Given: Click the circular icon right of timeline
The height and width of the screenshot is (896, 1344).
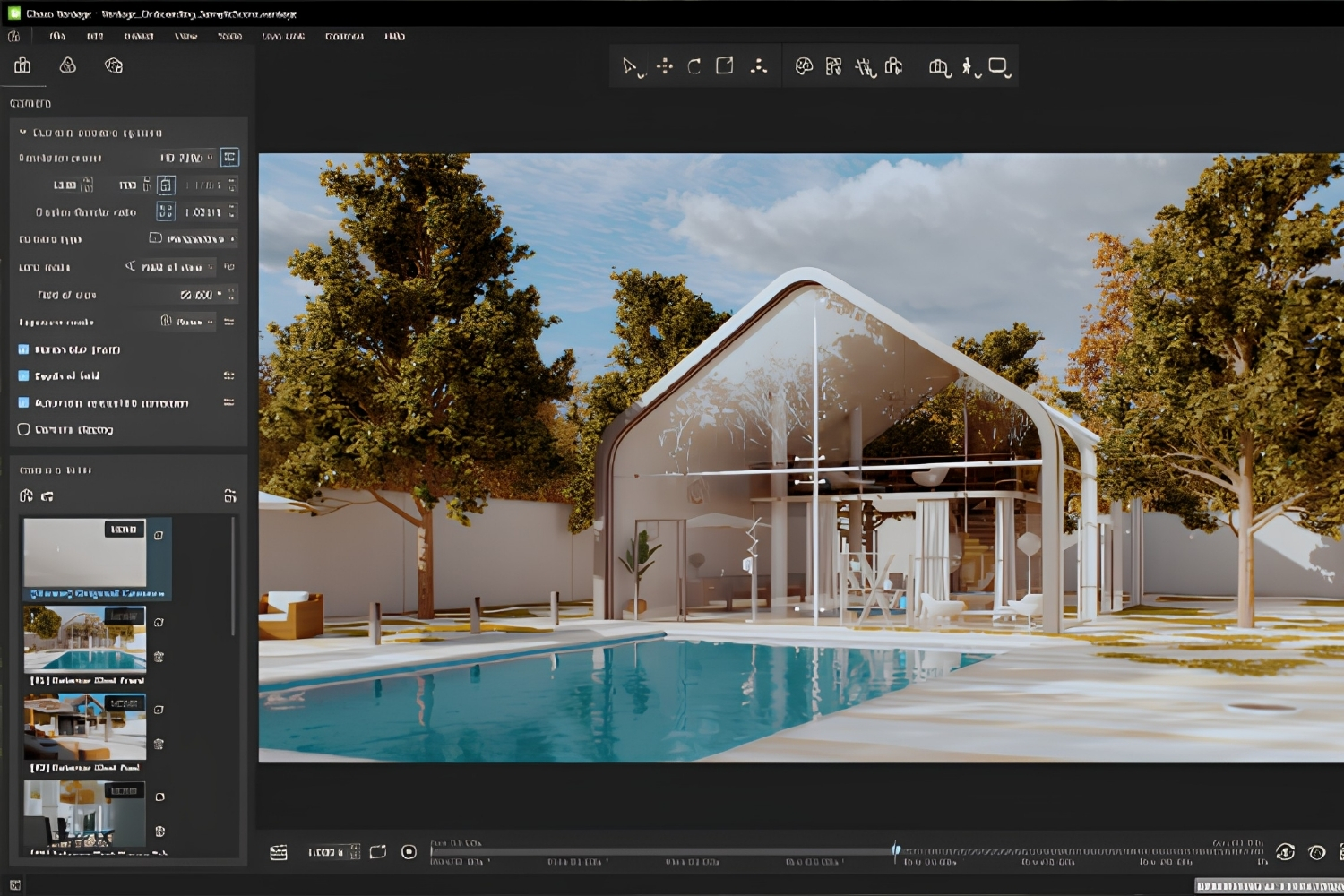Looking at the screenshot, I should tap(1285, 852).
